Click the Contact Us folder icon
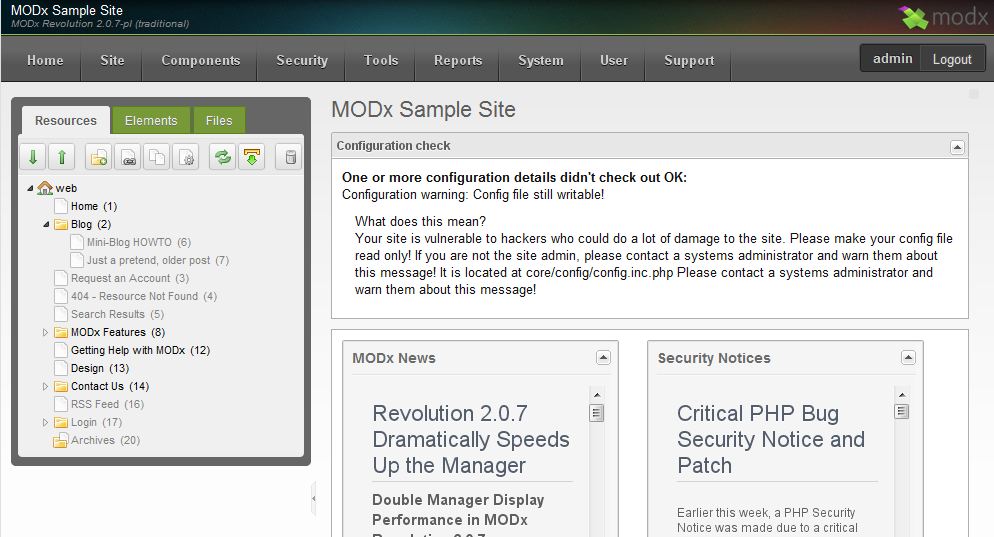The image size is (994, 537). (61, 386)
